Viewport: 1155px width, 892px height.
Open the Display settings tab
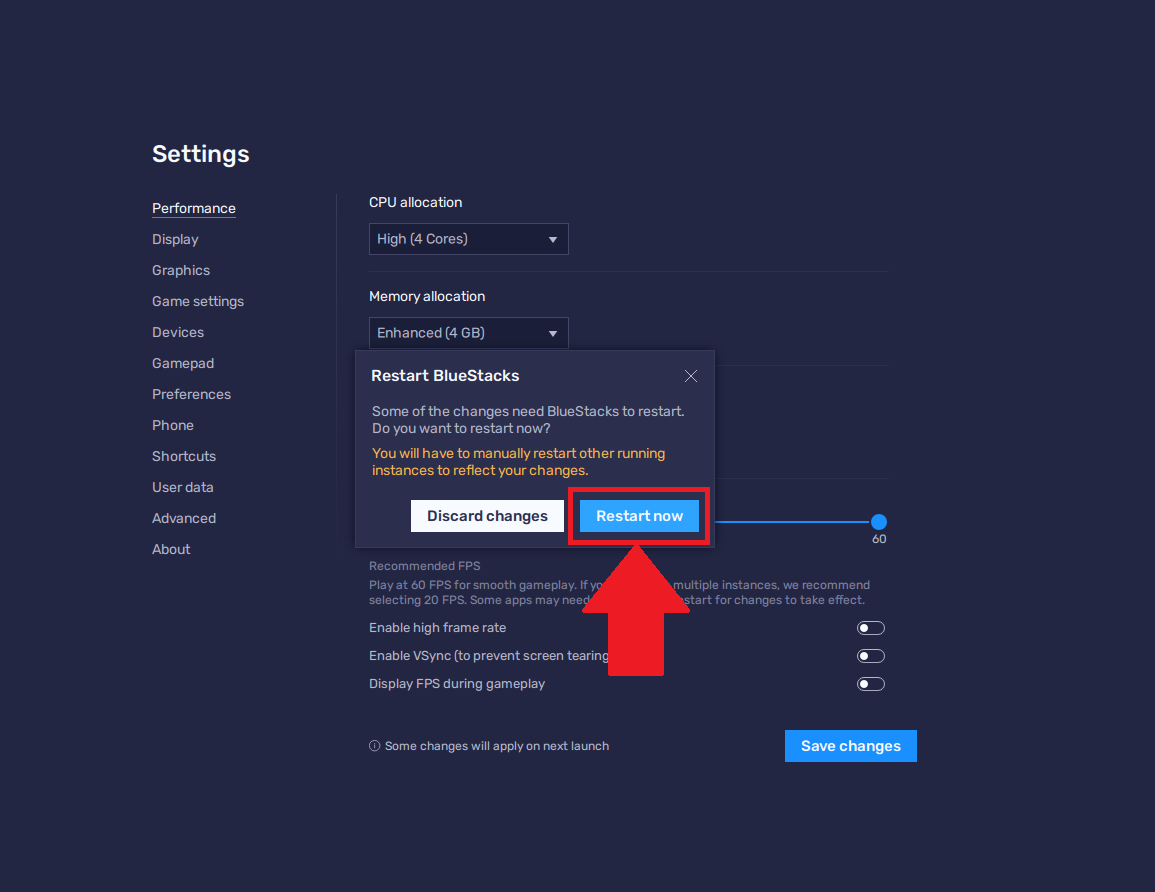[175, 239]
